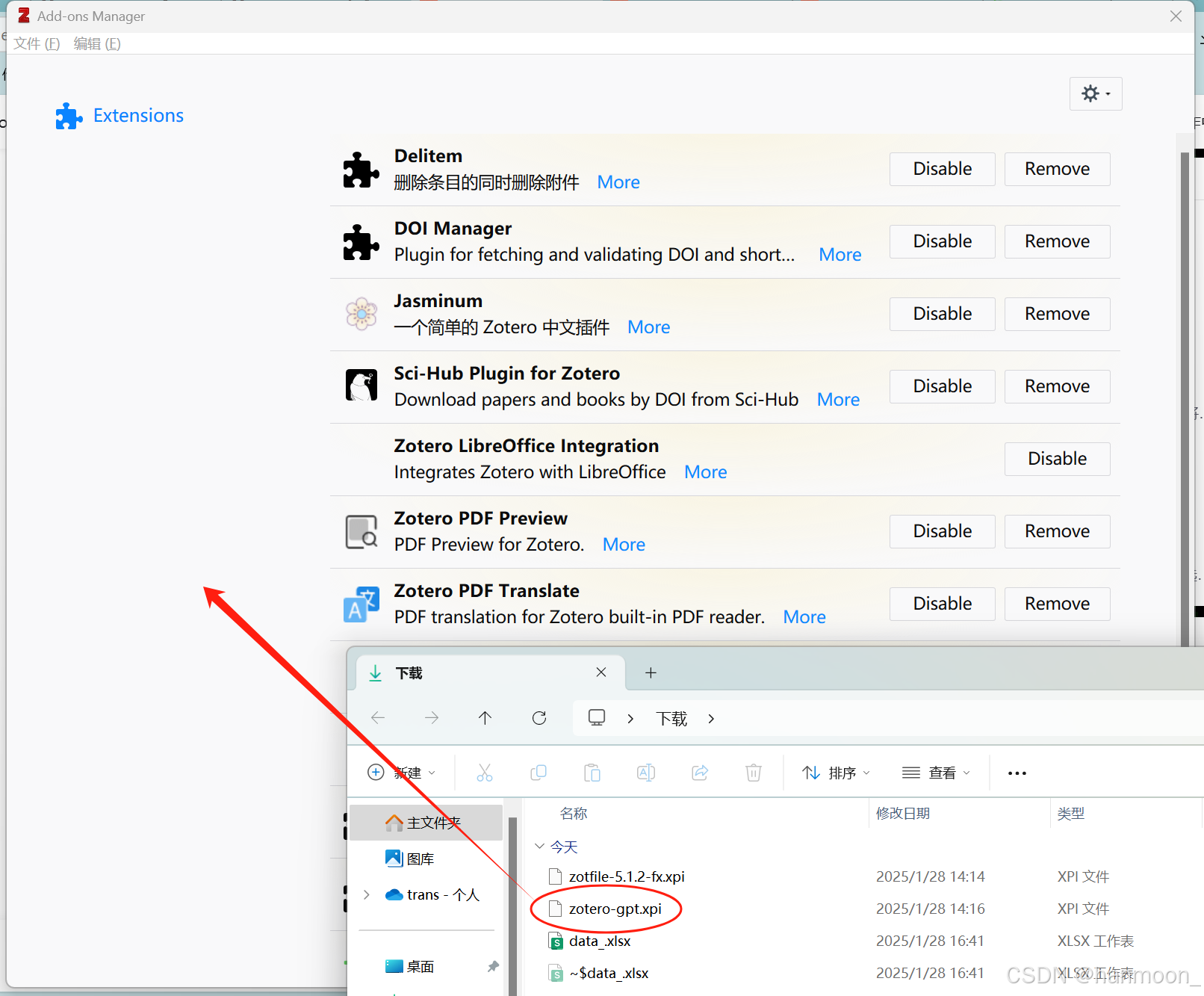Go up one folder level in Explorer
This screenshot has height=996, width=1204.
485,718
